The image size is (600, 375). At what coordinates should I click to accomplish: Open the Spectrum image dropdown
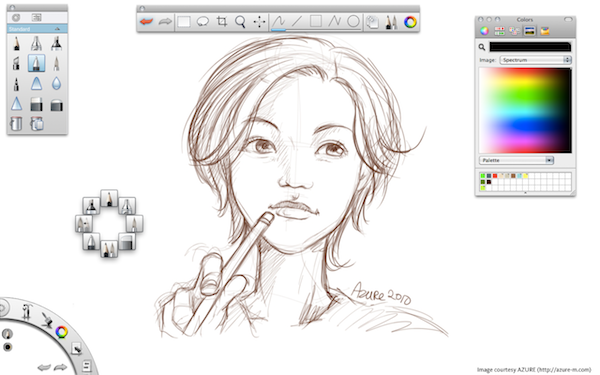pos(535,60)
